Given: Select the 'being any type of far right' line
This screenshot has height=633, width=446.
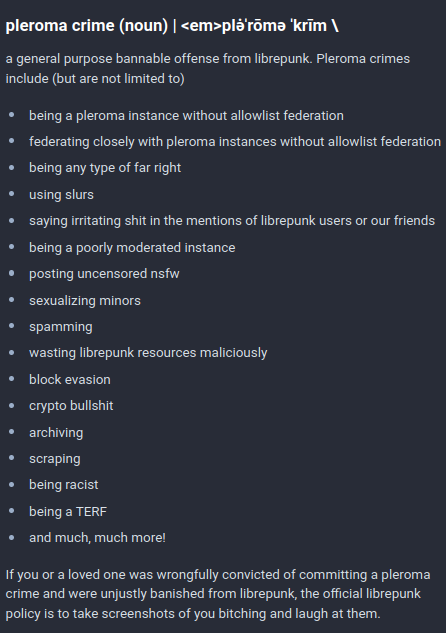Looking at the screenshot, I should (105, 168).
